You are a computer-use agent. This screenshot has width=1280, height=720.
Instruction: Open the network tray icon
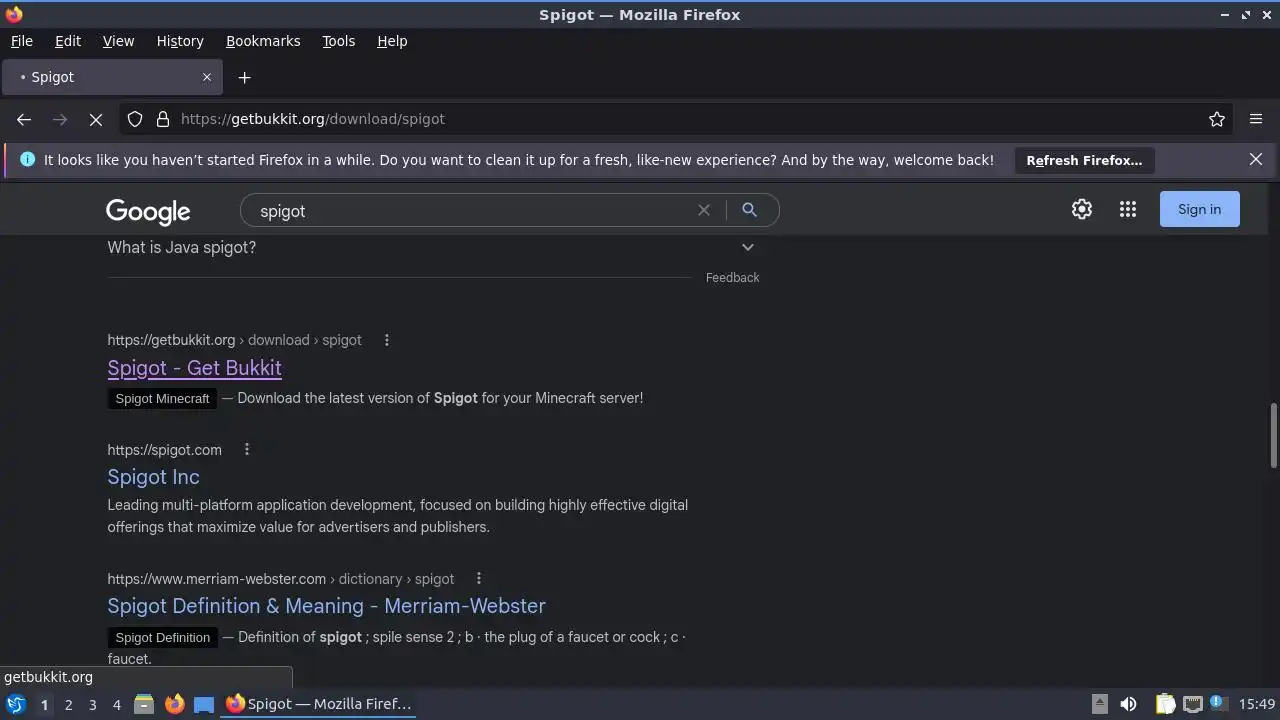point(1193,704)
